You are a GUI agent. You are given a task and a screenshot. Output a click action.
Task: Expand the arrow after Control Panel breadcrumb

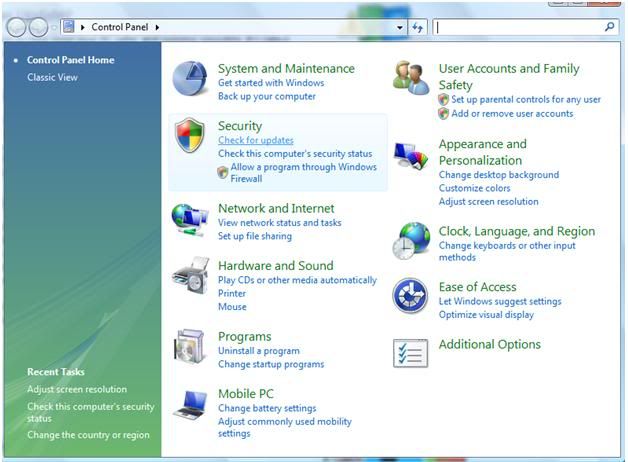click(157, 27)
